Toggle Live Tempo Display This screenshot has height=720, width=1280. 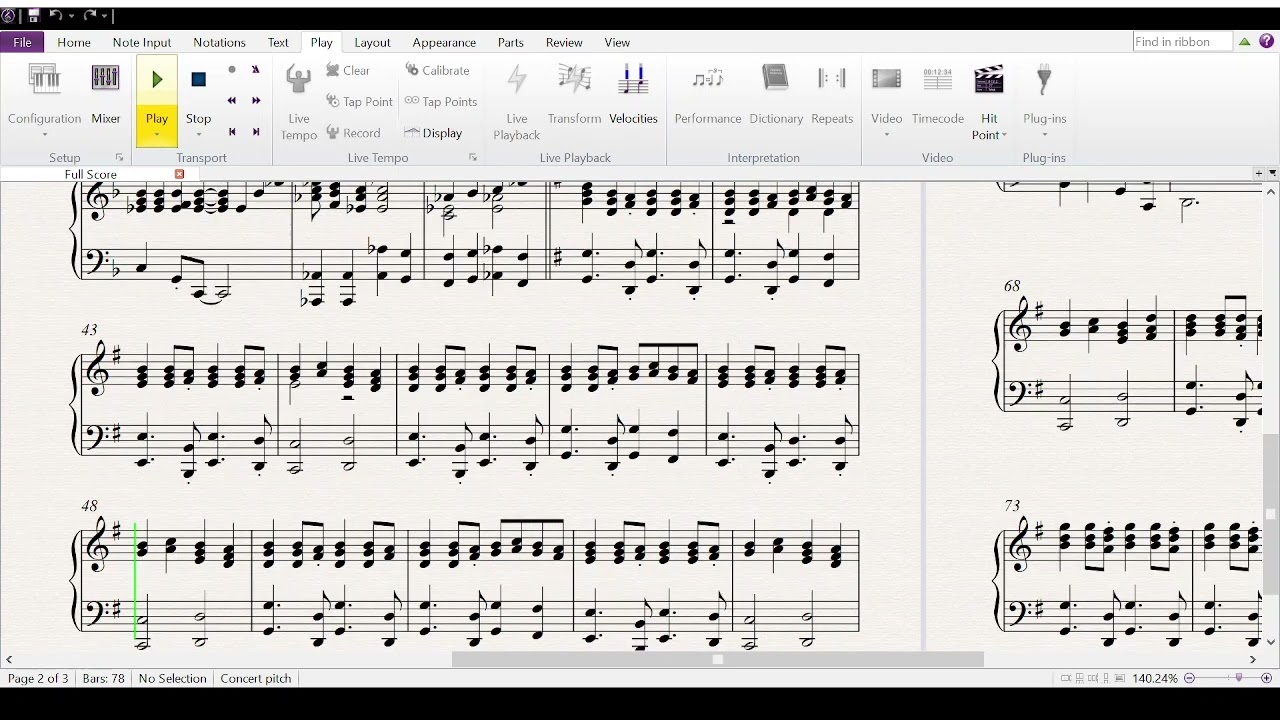pos(433,132)
